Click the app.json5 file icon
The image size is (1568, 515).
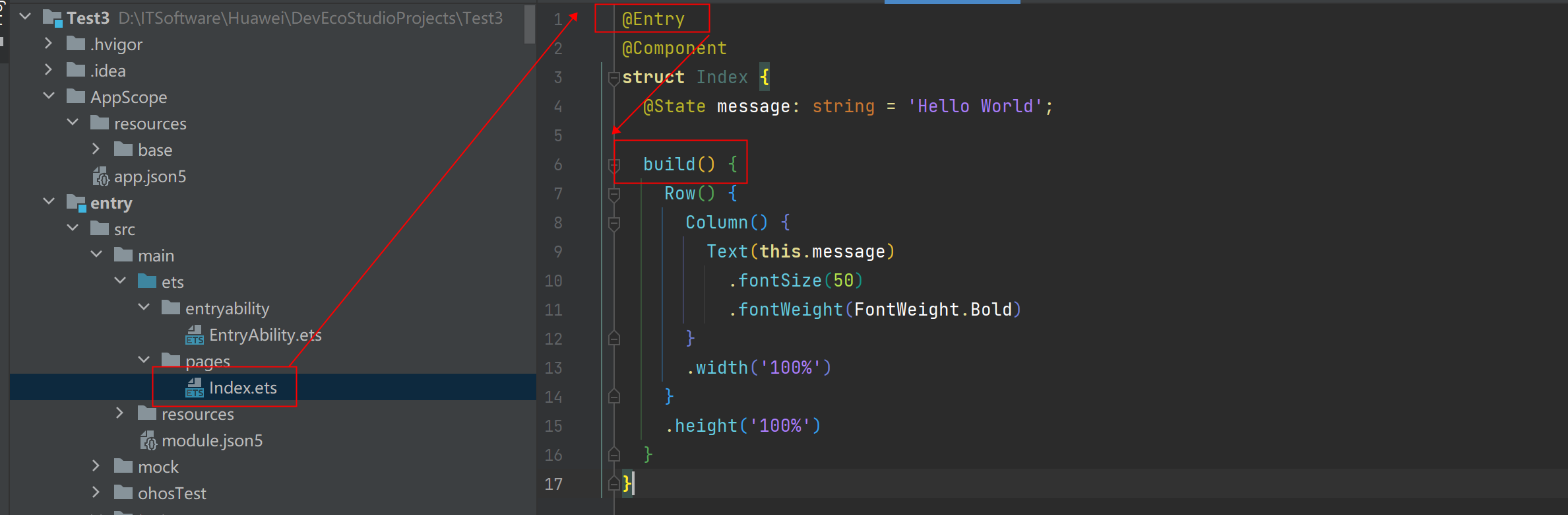click(x=101, y=176)
